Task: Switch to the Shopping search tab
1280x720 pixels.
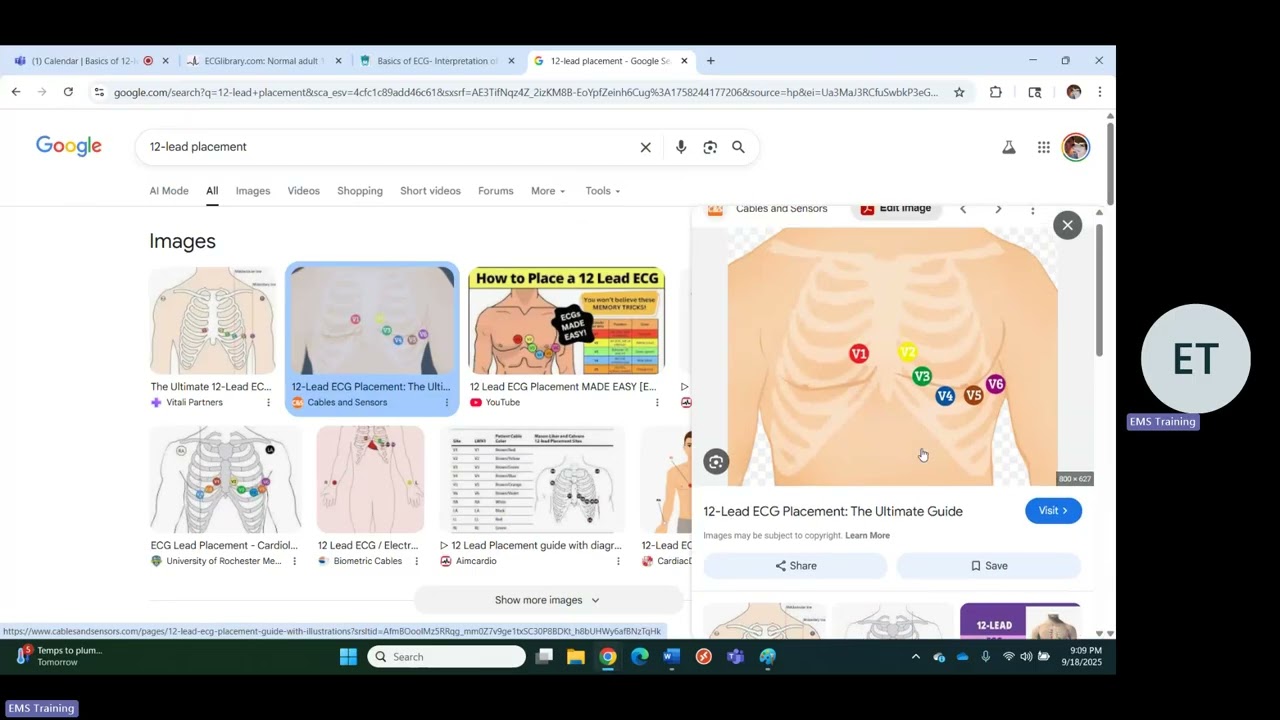Action: [x=360, y=191]
